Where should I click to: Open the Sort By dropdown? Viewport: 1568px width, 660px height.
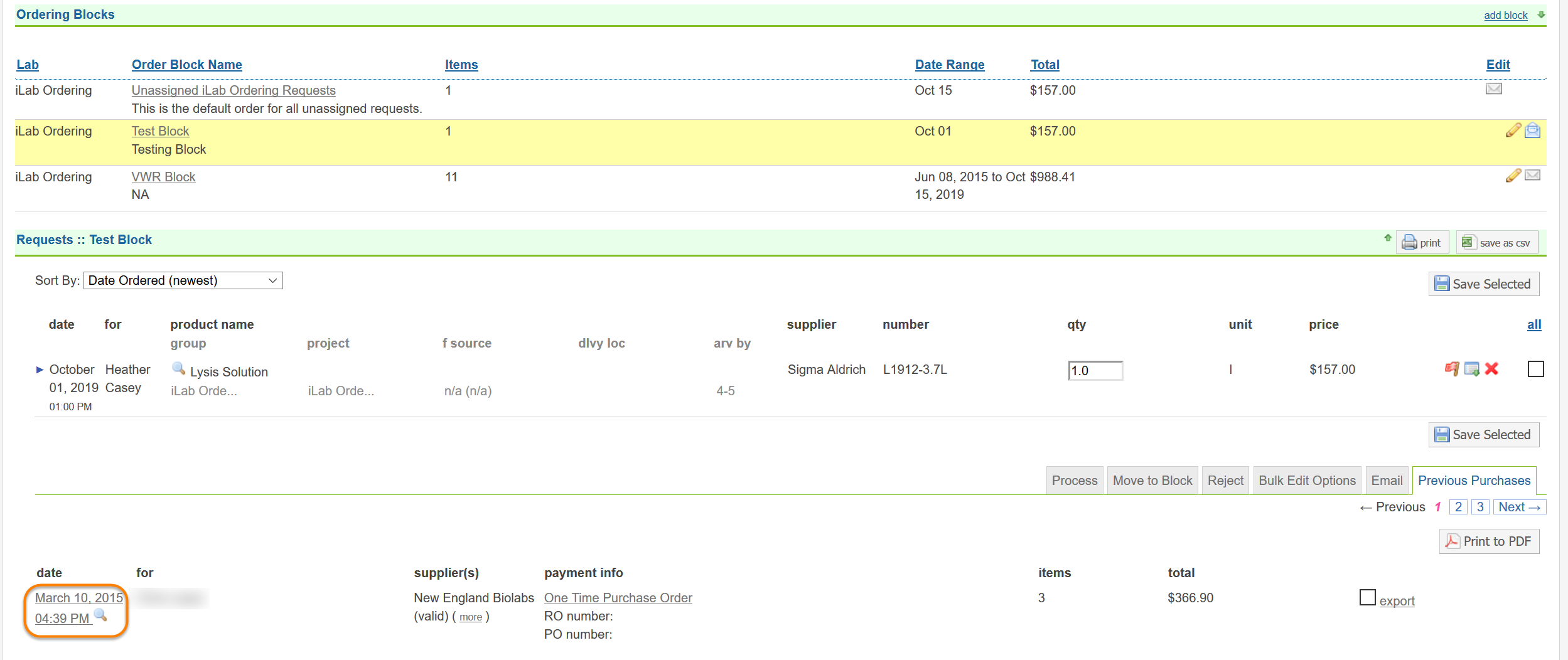point(183,280)
